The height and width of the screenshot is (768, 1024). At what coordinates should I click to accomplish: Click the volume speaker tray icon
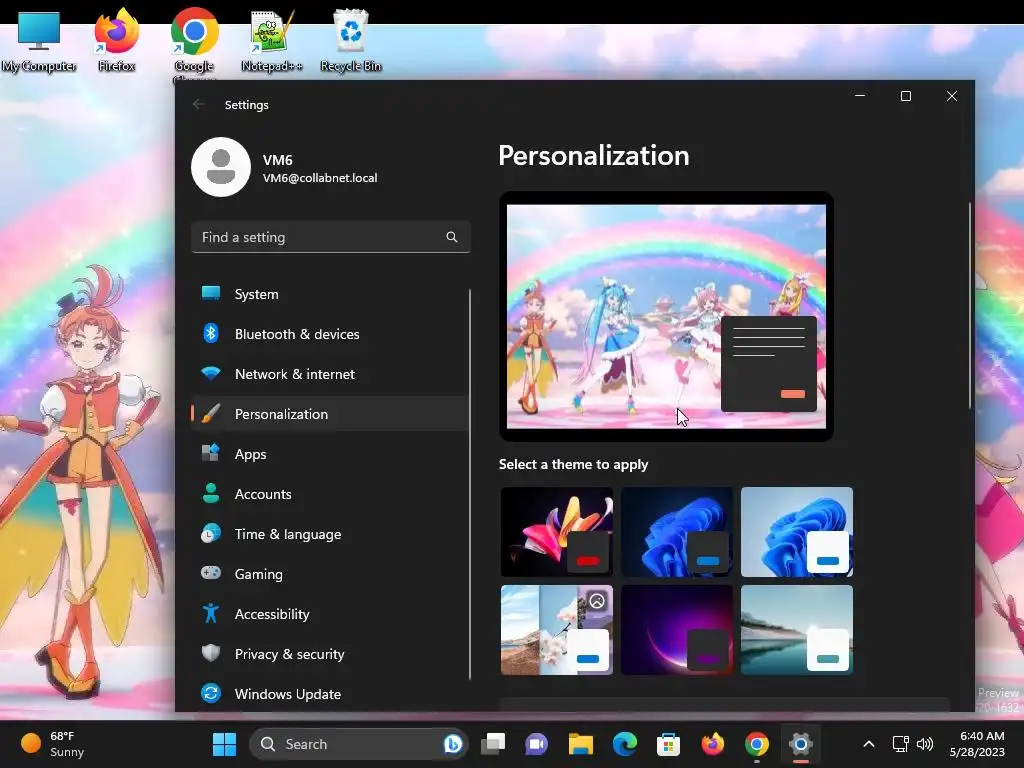click(925, 744)
